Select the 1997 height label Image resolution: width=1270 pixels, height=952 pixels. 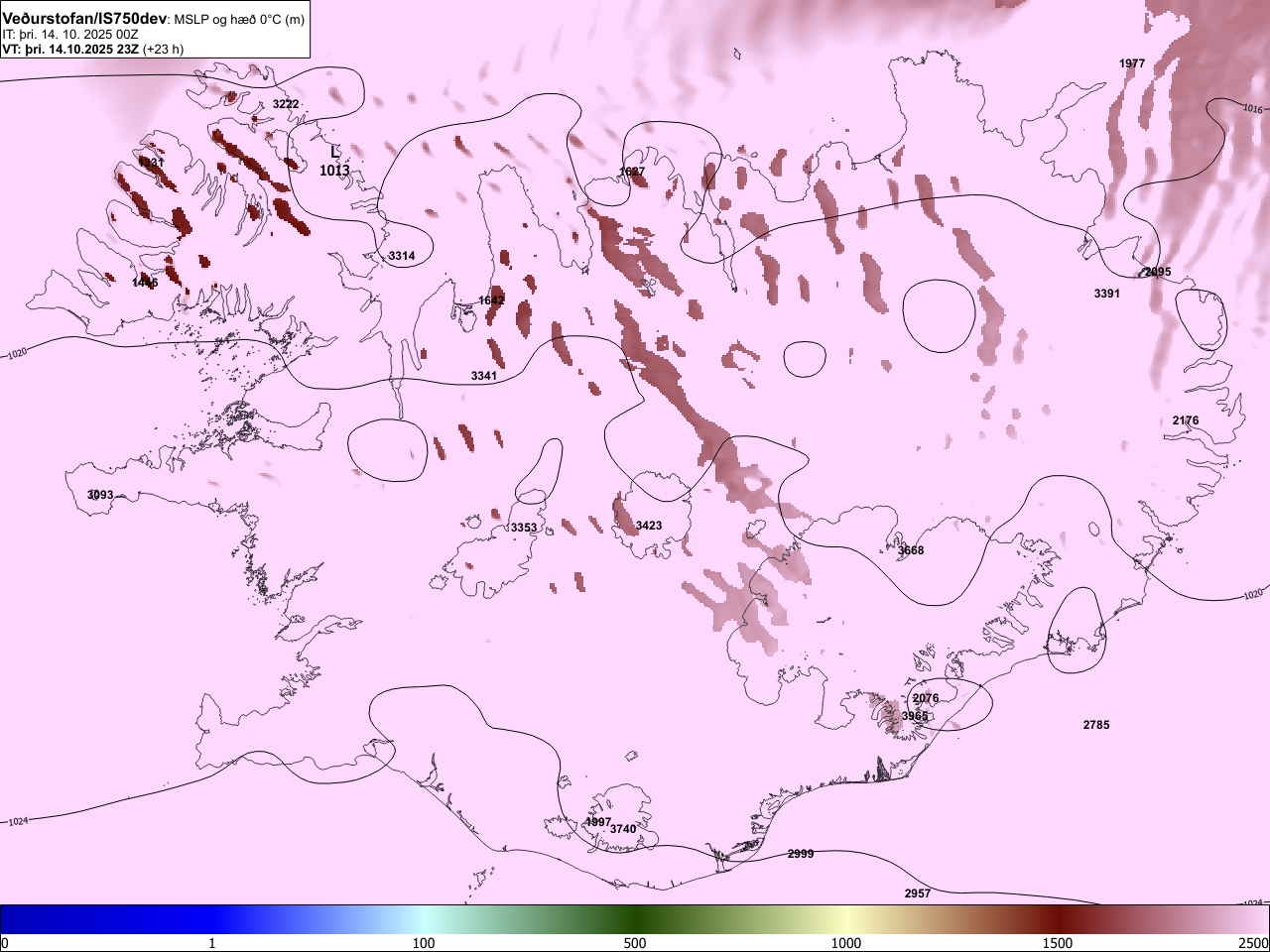point(598,822)
